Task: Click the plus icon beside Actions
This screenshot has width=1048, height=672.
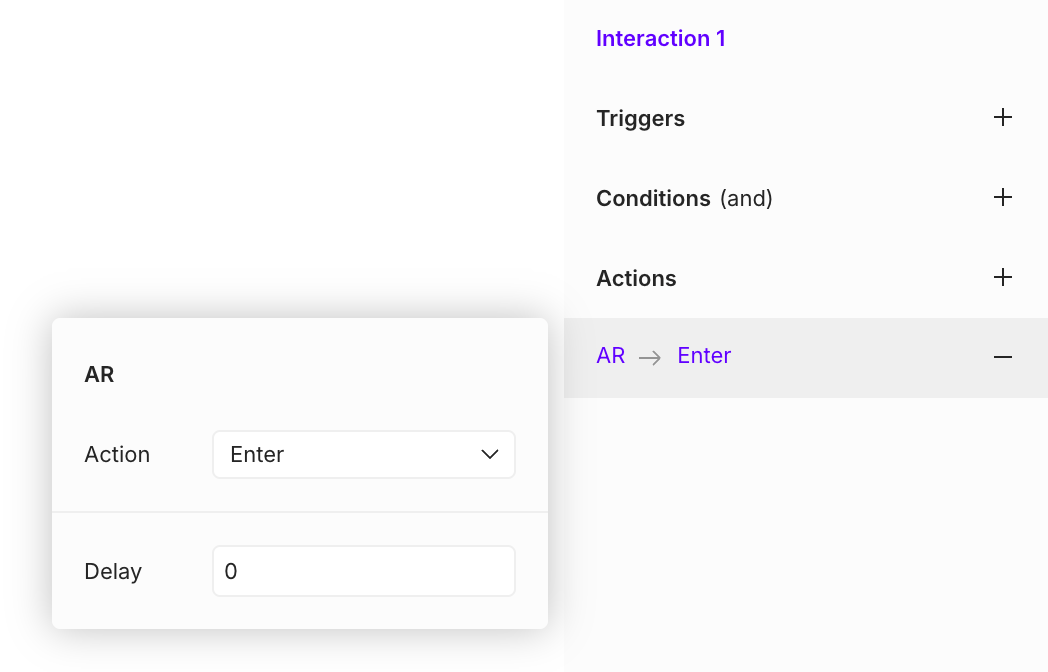Action: click(1003, 277)
